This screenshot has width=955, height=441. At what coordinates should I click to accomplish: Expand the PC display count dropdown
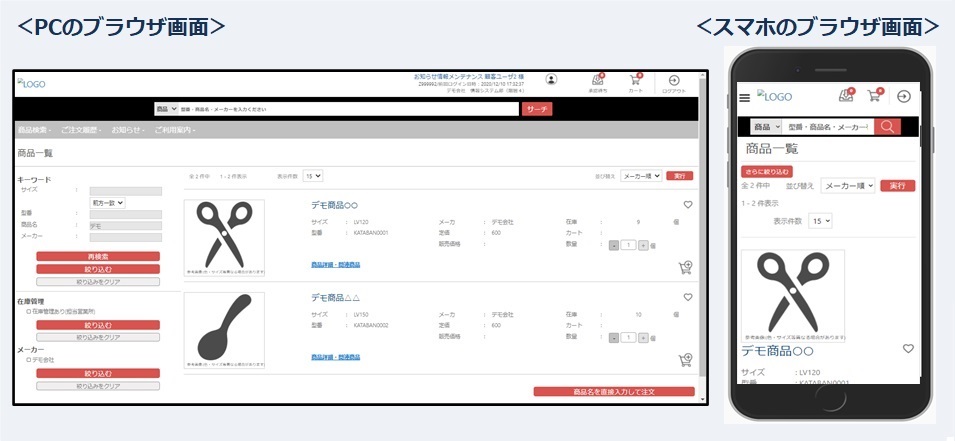[x=313, y=175]
